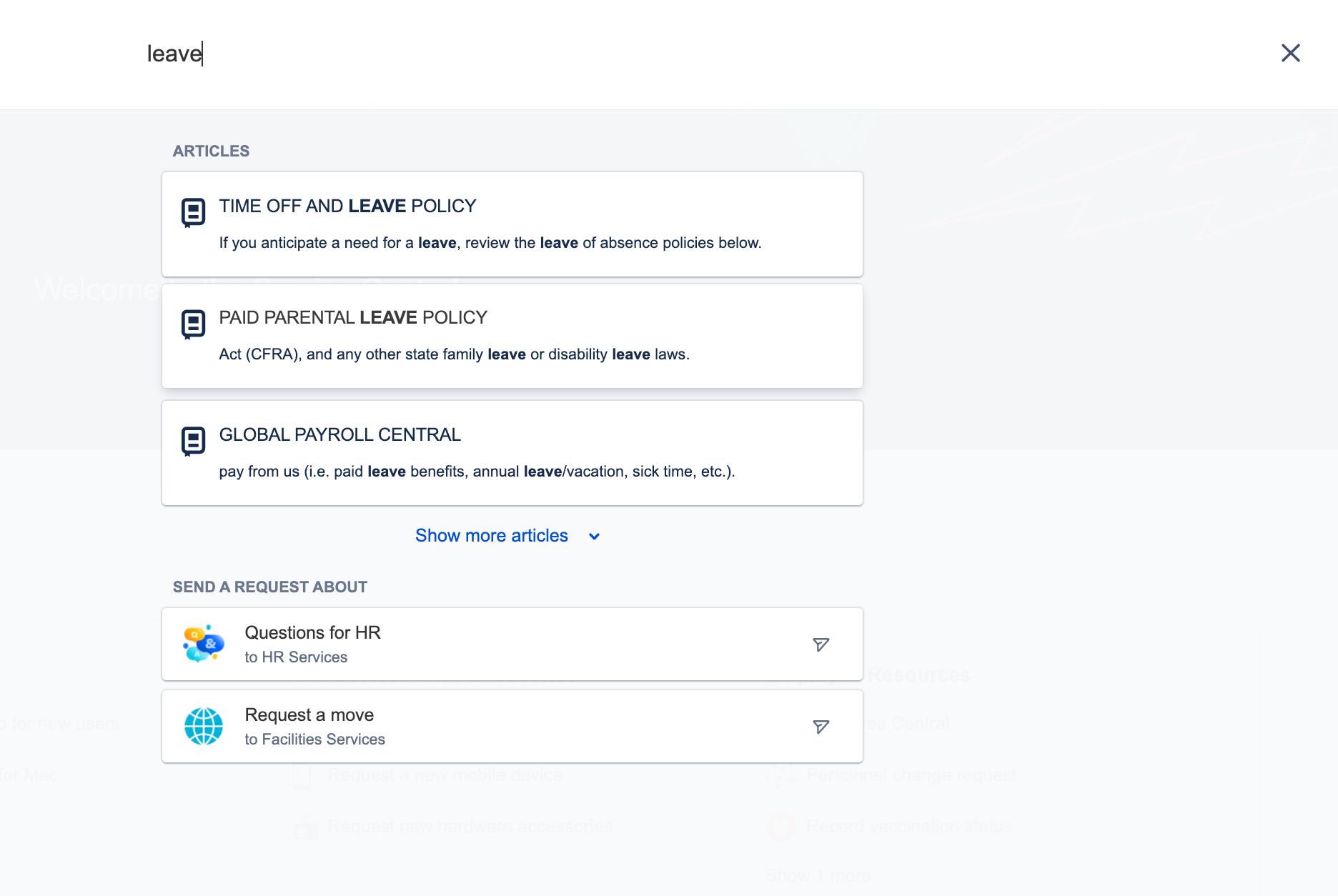The width and height of the screenshot is (1338, 896).
Task: Expand Show more articles
Action: (x=492, y=535)
